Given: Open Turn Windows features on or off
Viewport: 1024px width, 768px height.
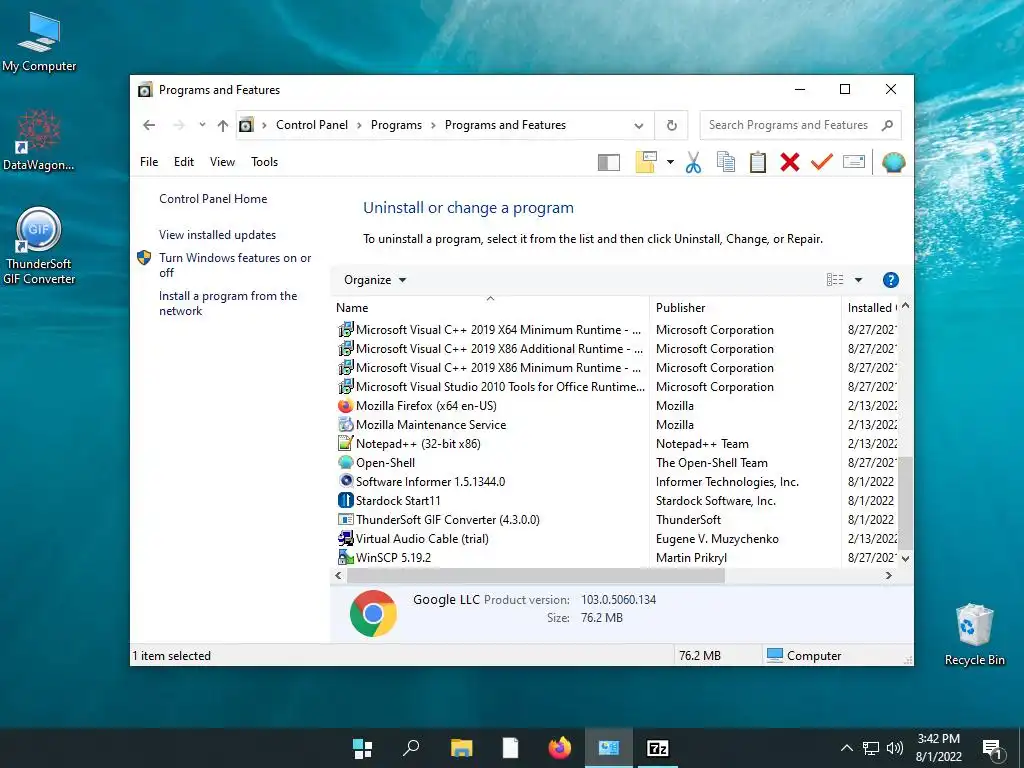Looking at the screenshot, I should click(x=235, y=265).
